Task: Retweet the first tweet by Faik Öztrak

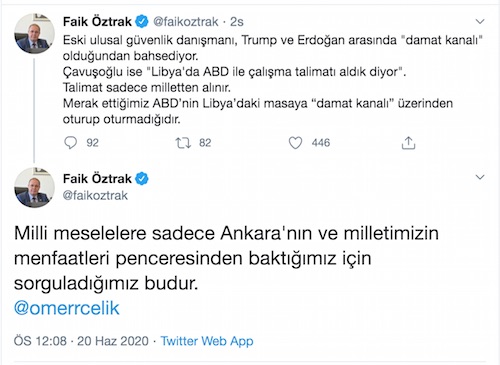Action: (x=183, y=143)
